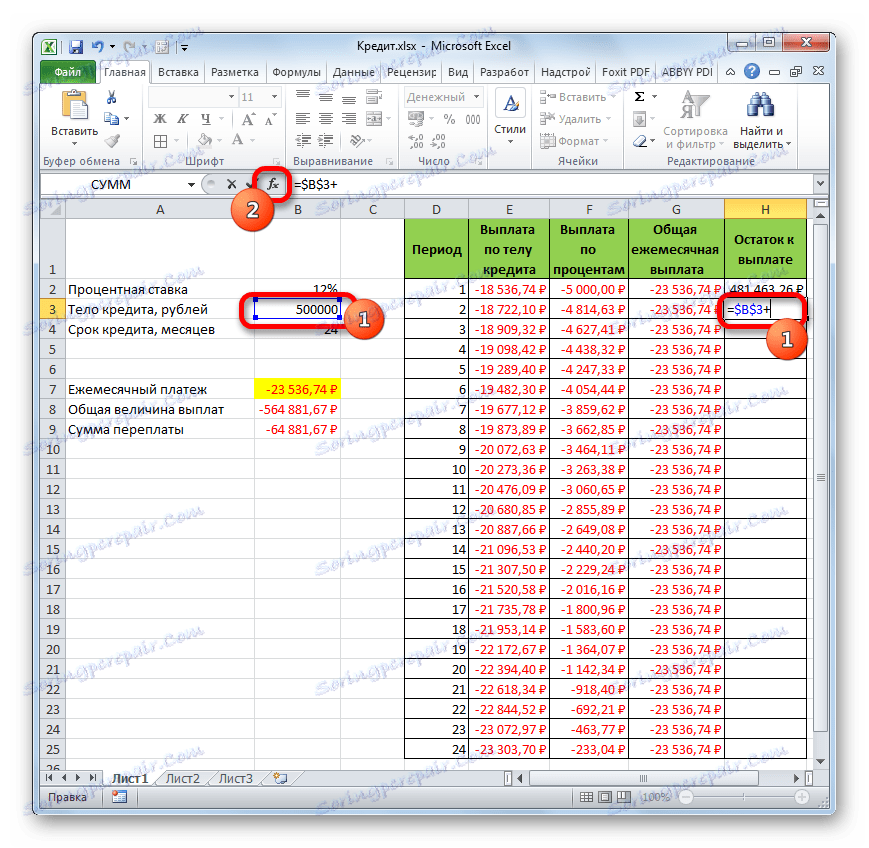The height and width of the screenshot is (848, 869).
Task: Select the column H header
Action: coord(765,210)
